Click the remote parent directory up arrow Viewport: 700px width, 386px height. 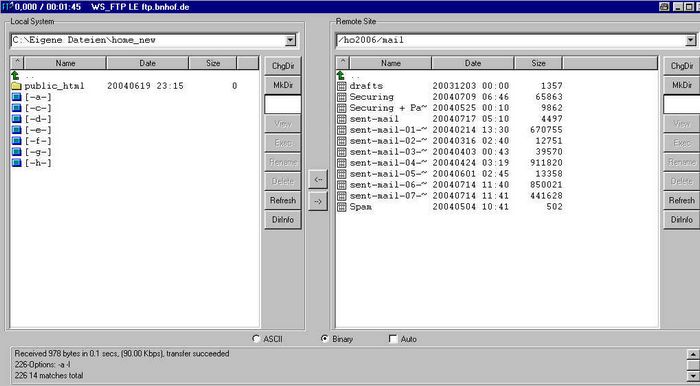pos(341,75)
